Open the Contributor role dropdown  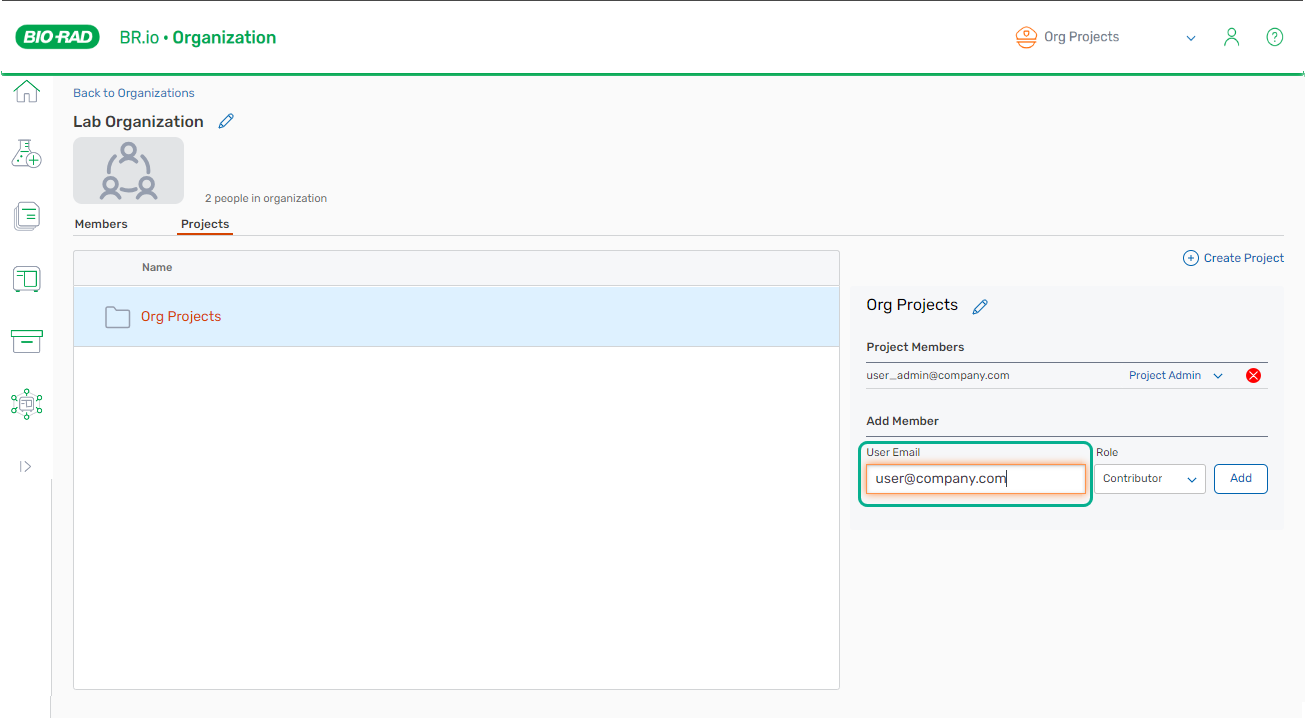(x=1149, y=479)
